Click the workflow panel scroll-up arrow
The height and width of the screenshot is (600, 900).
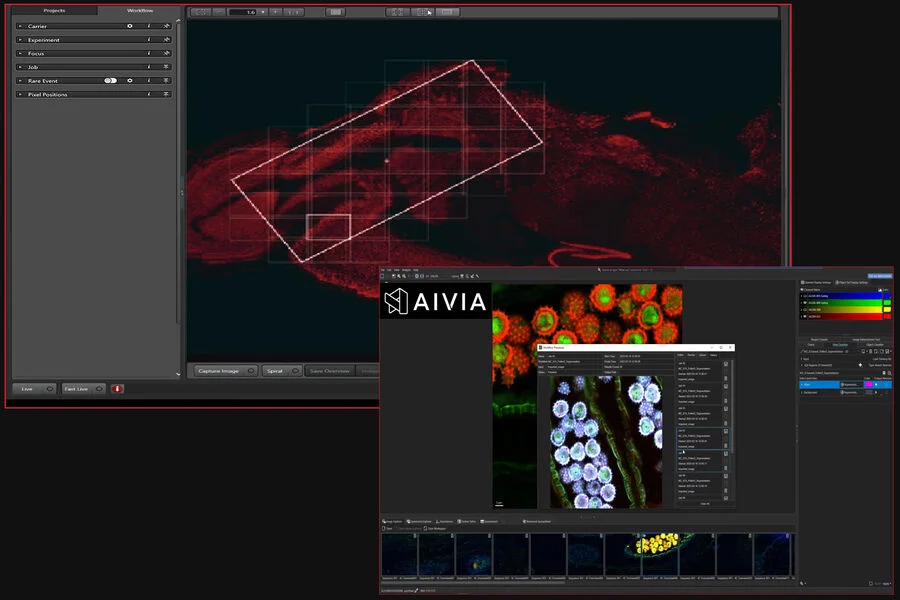178,21
